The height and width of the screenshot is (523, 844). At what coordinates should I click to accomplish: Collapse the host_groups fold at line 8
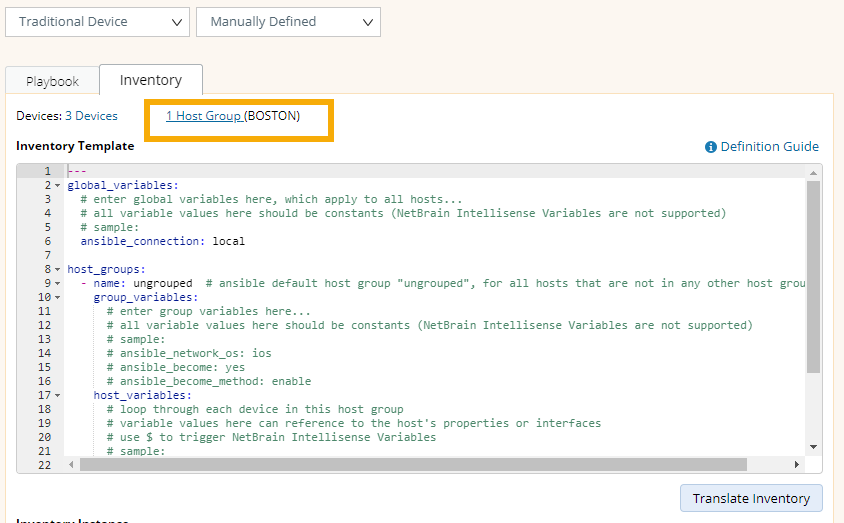(57, 270)
